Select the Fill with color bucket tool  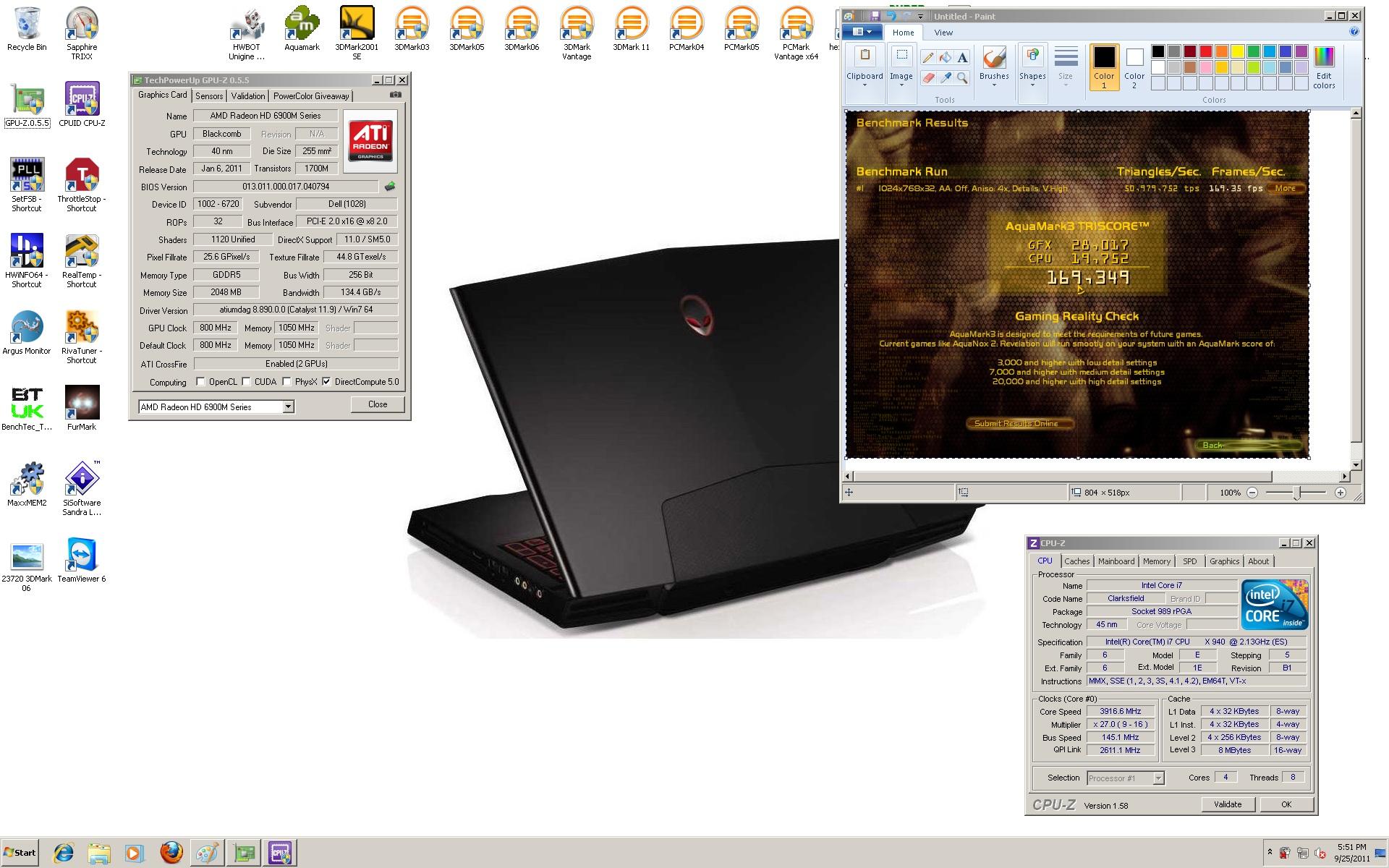coord(946,58)
